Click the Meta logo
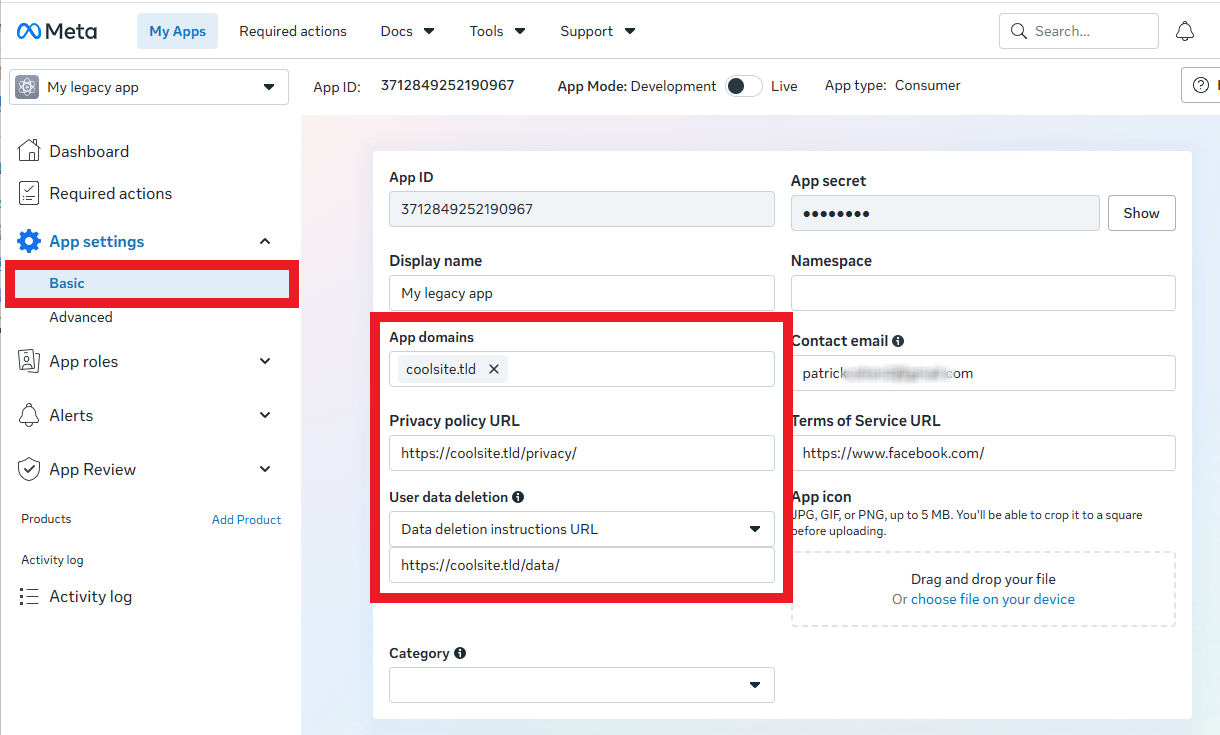 tap(57, 31)
